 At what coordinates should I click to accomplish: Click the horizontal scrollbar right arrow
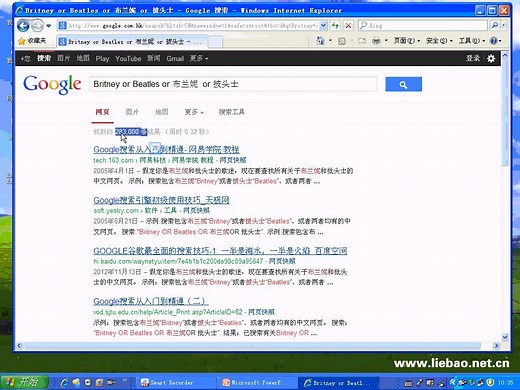(x=497, y=346)
